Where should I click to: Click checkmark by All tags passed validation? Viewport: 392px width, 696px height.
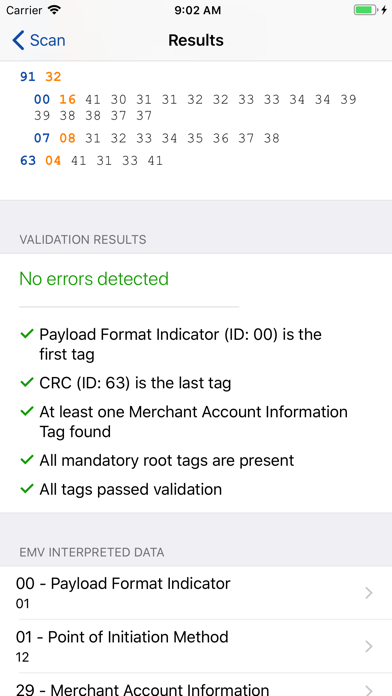click(27, 489)
